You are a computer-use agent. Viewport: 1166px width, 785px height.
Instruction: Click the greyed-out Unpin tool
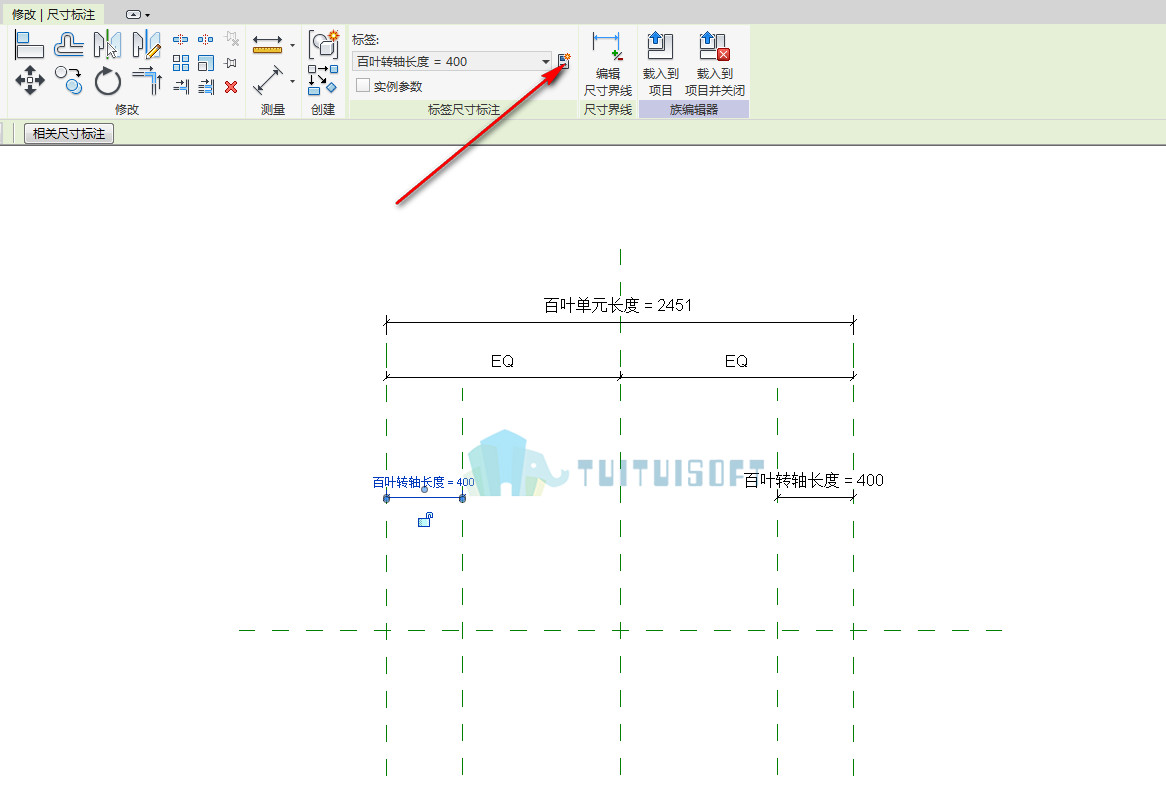[x=231, y=39]
